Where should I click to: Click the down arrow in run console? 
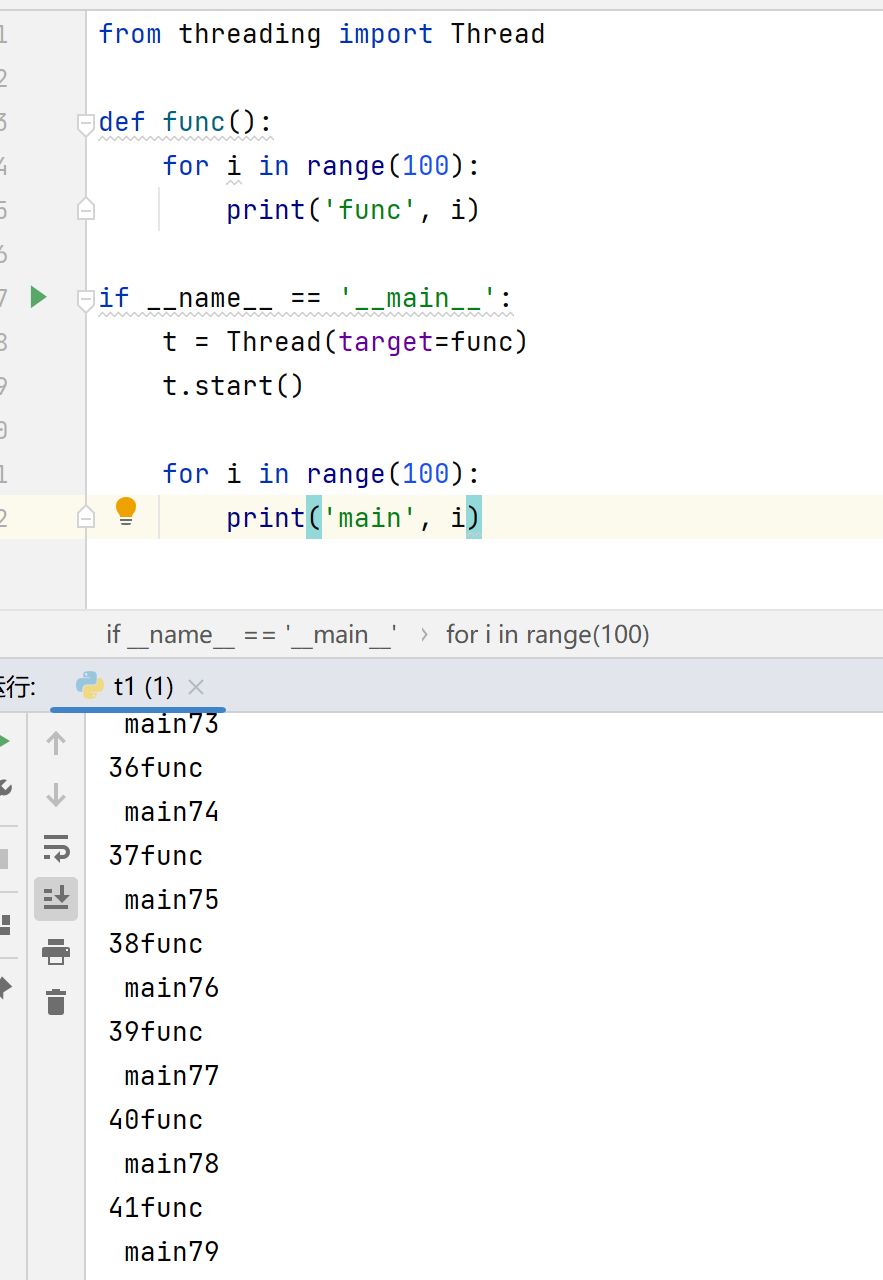[x=56, y=795]
